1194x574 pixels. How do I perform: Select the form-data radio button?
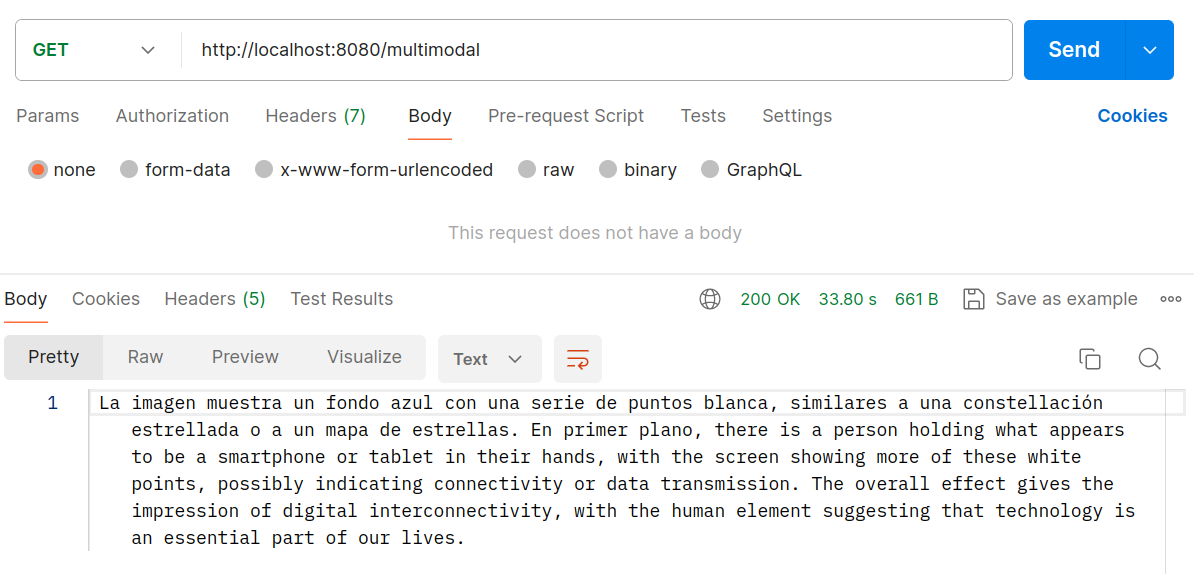click(x=129, y=170)
